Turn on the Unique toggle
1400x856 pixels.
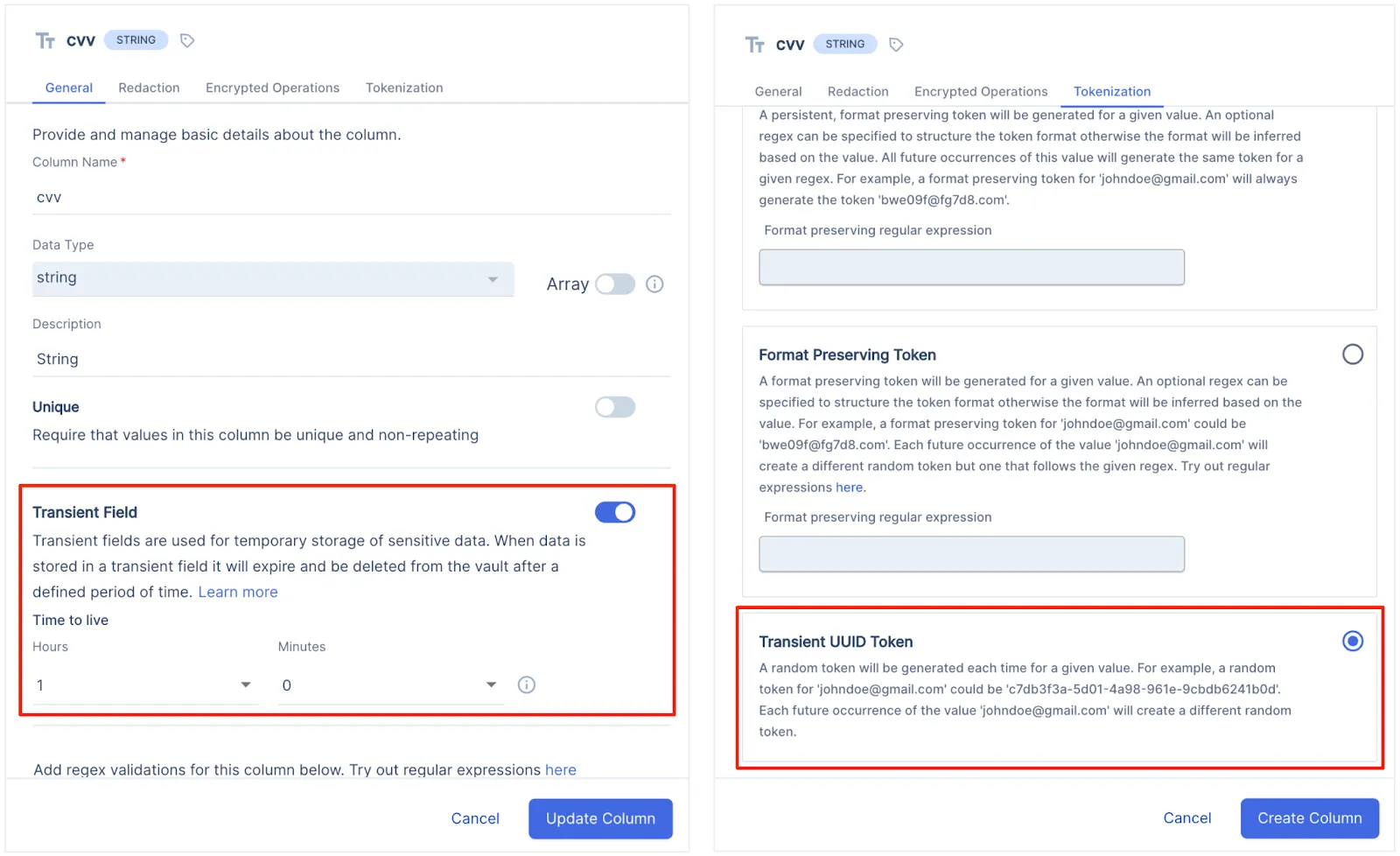[x=615, y=407]
